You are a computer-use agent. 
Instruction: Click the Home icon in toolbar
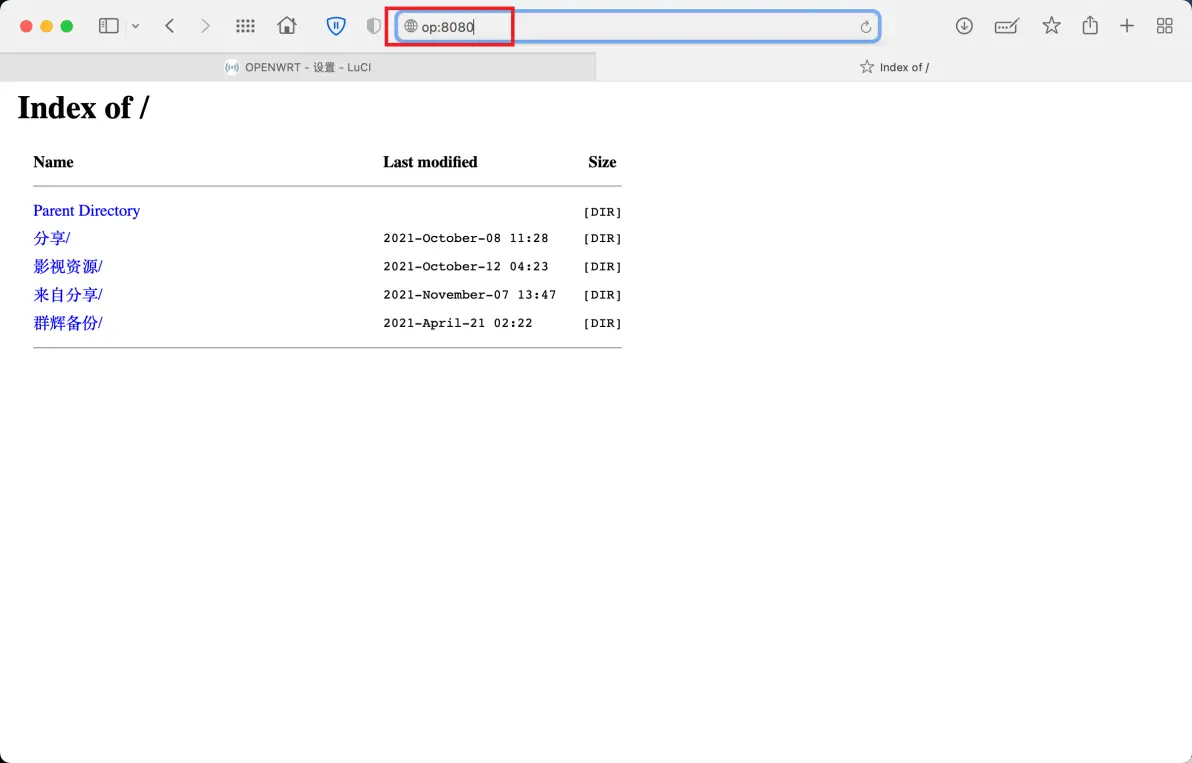coord(287,26)
